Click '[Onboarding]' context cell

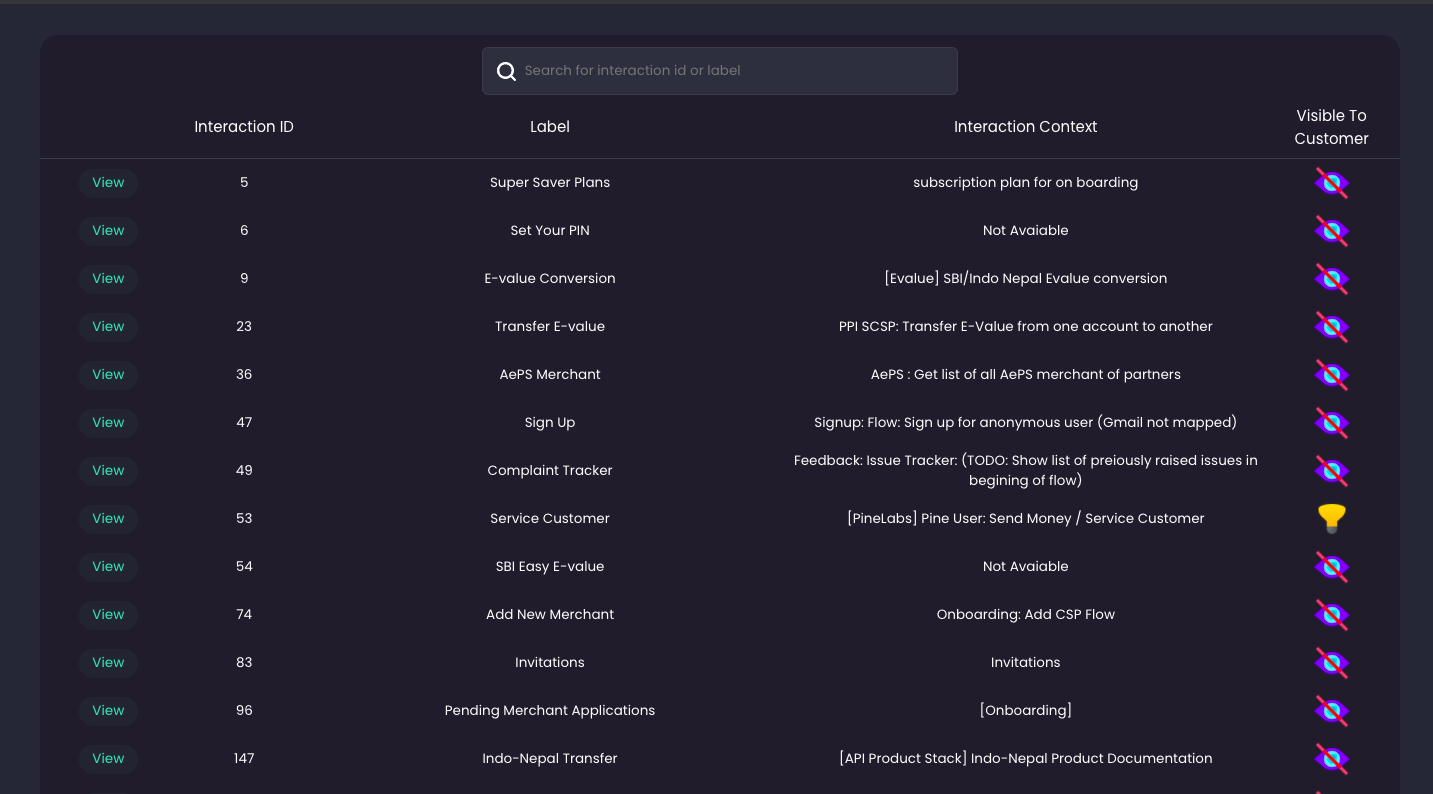point(1025,711)
